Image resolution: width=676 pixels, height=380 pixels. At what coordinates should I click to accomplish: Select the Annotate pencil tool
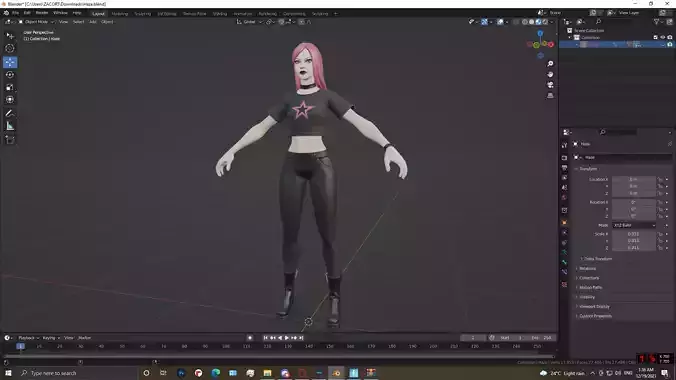(x=10, y=113)
